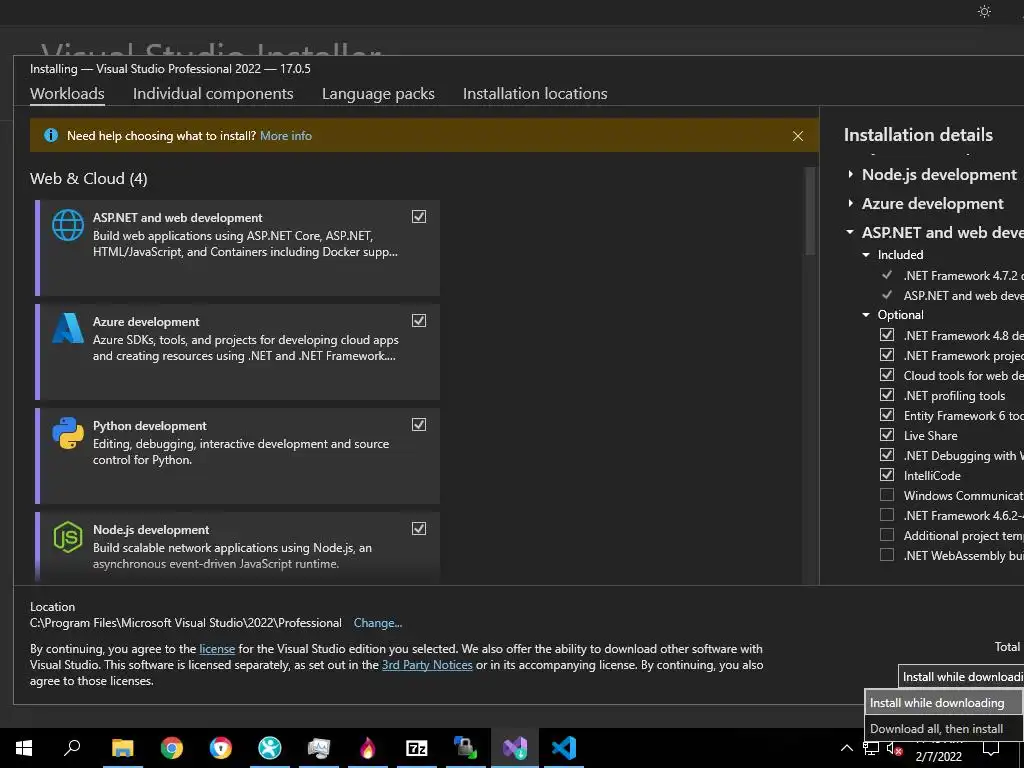
Task: Click the info icon in the help banner
Action: (50, 135)
